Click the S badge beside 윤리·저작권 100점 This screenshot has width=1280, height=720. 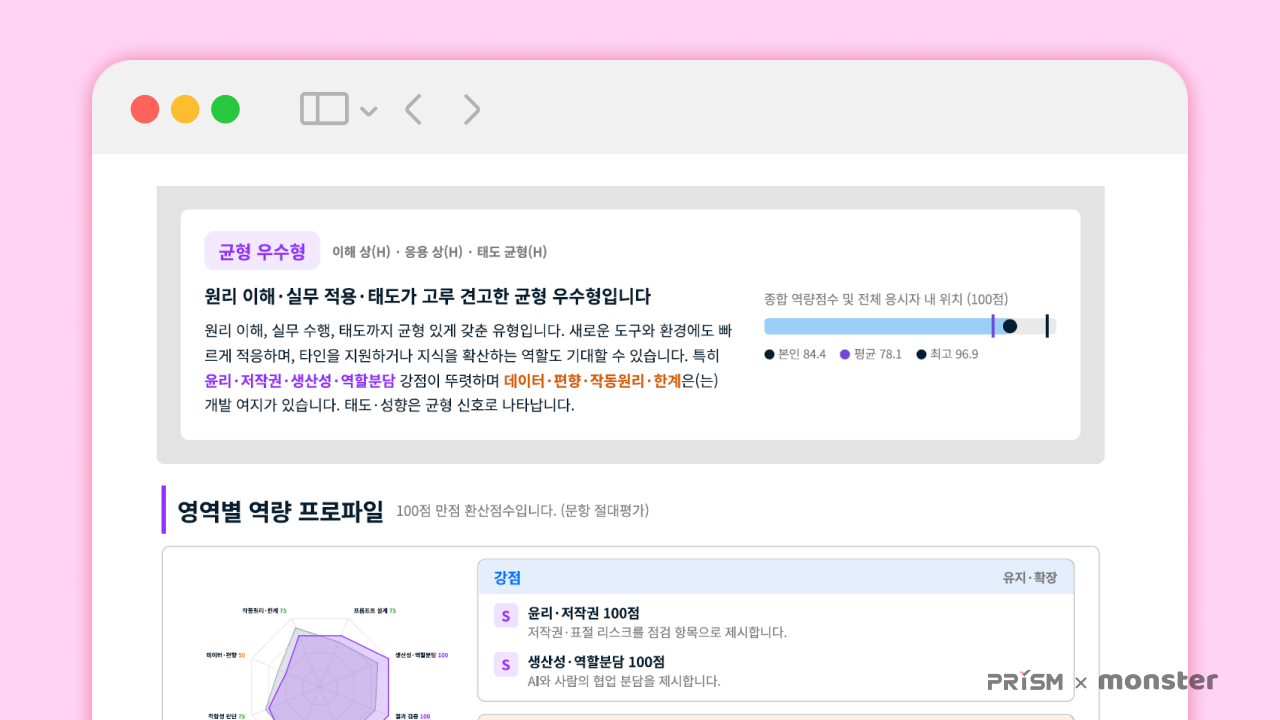505,616
